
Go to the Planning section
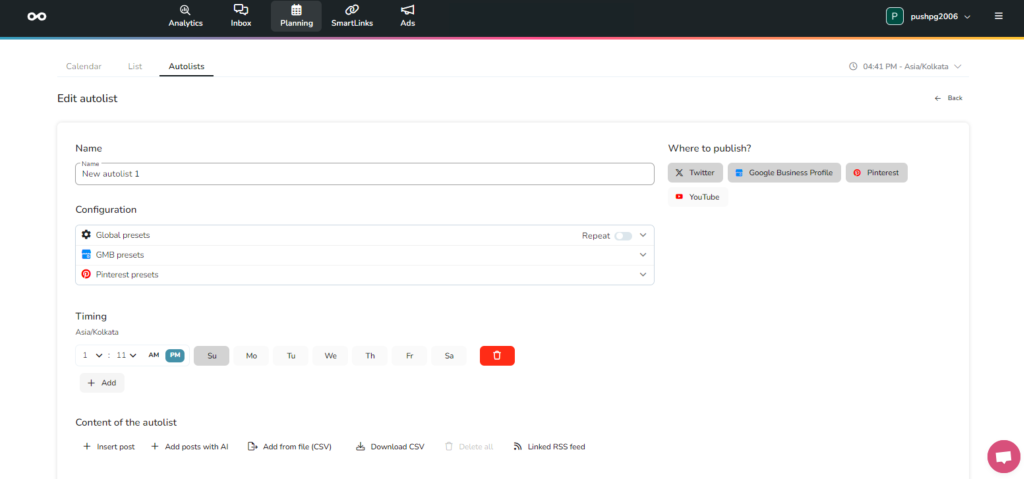[x=296, y=16]
